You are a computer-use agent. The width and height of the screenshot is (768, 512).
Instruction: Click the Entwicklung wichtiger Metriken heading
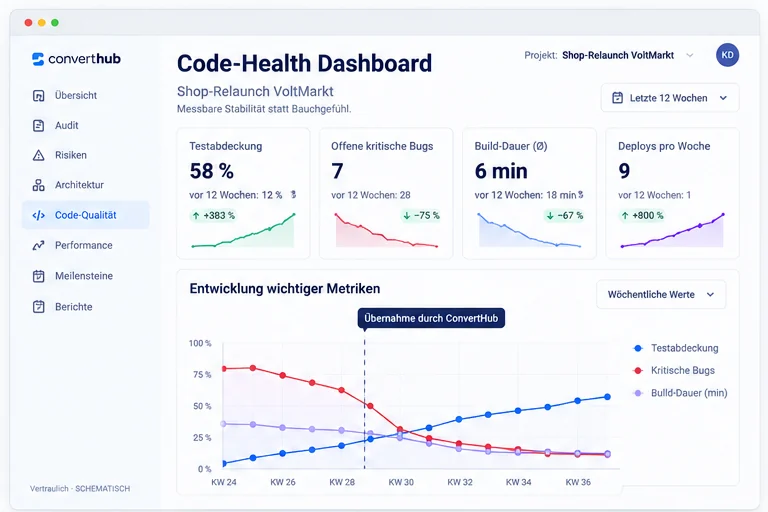285,289
